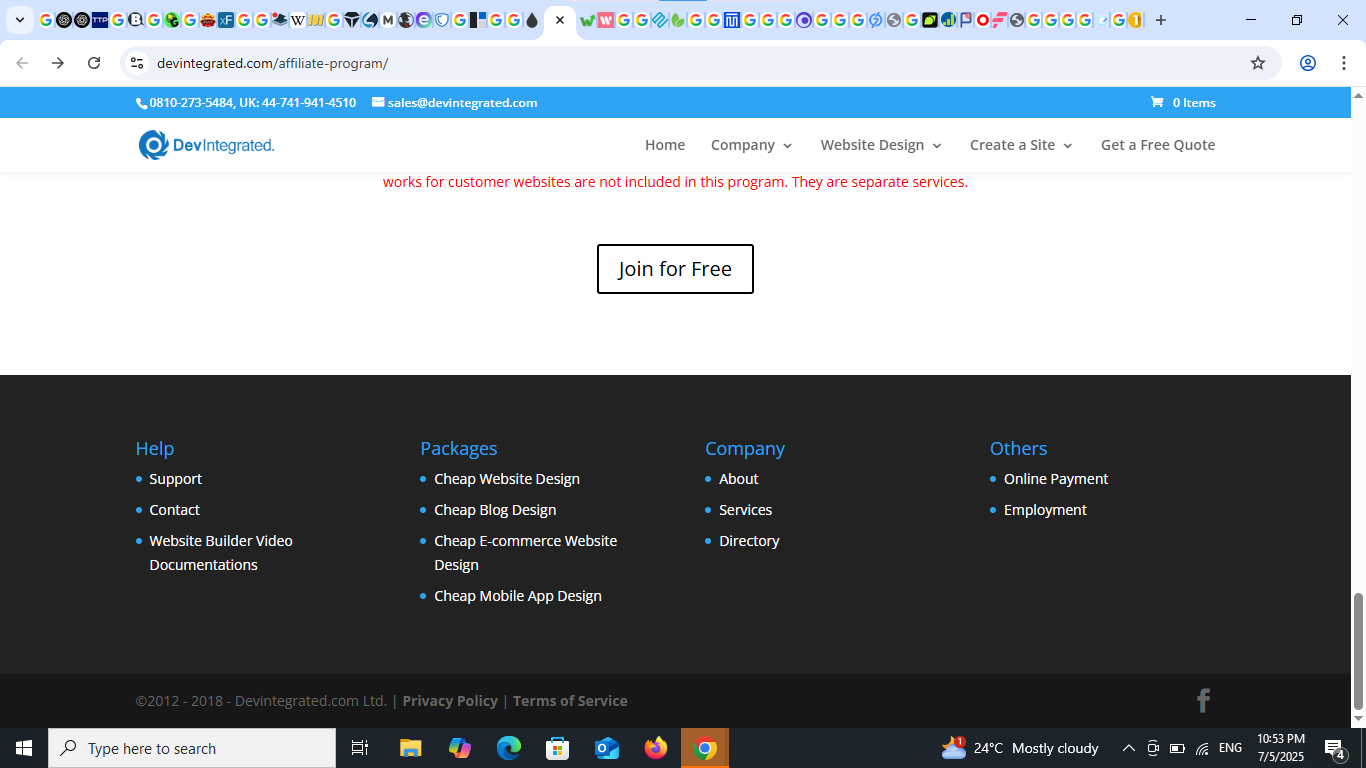Screen dimensions: 1366x768
Task: Open the shopping cart icon
Action: tap(1157, 102)
